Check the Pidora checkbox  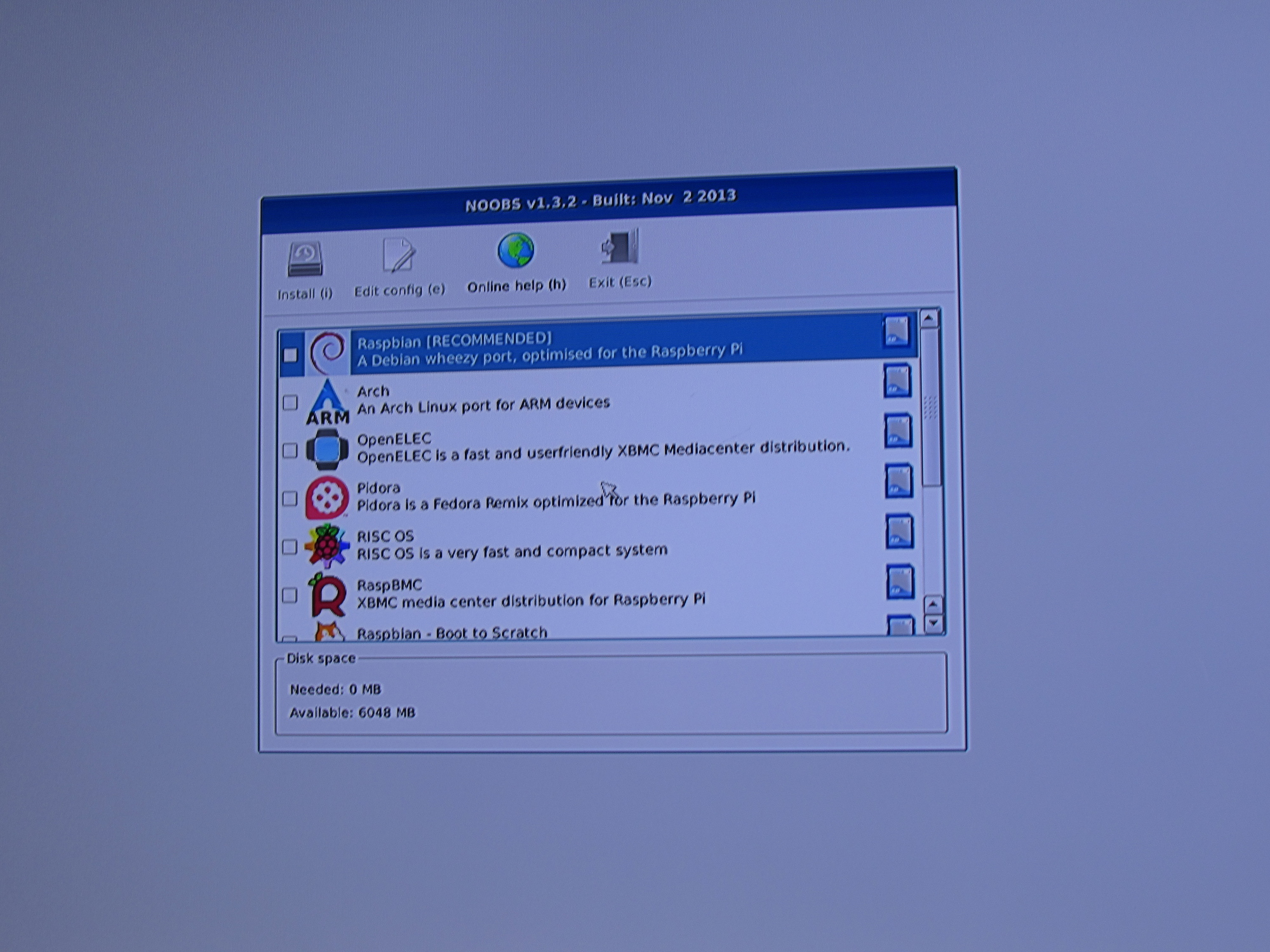(290, 499)
